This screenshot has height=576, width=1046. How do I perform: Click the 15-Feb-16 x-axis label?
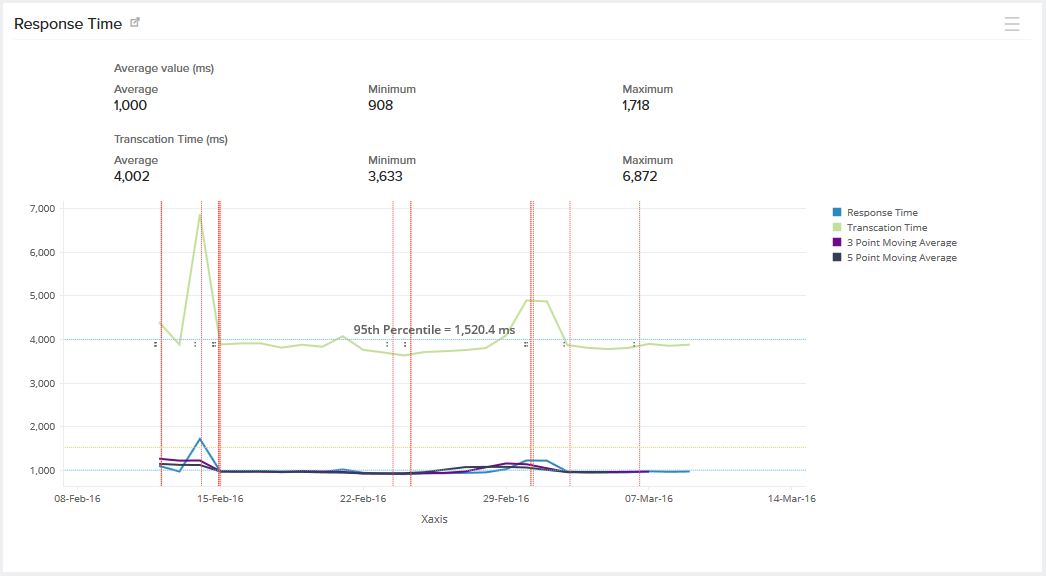(x=219, y=499)
